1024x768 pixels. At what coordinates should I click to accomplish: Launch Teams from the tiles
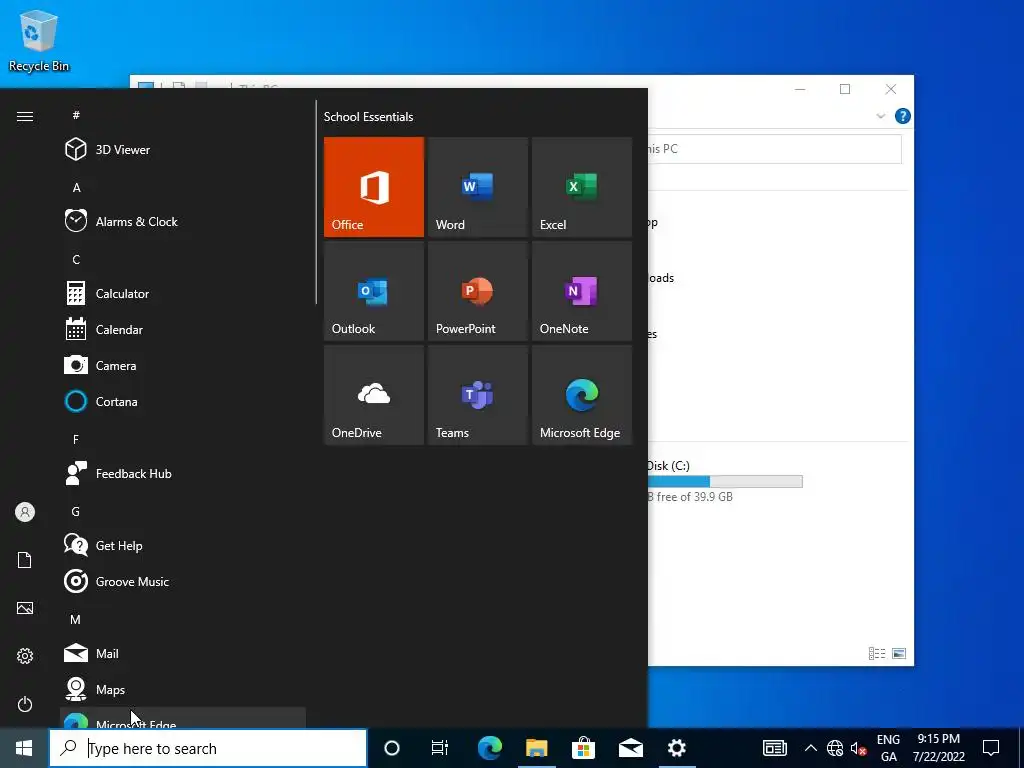tap(477, 395)
